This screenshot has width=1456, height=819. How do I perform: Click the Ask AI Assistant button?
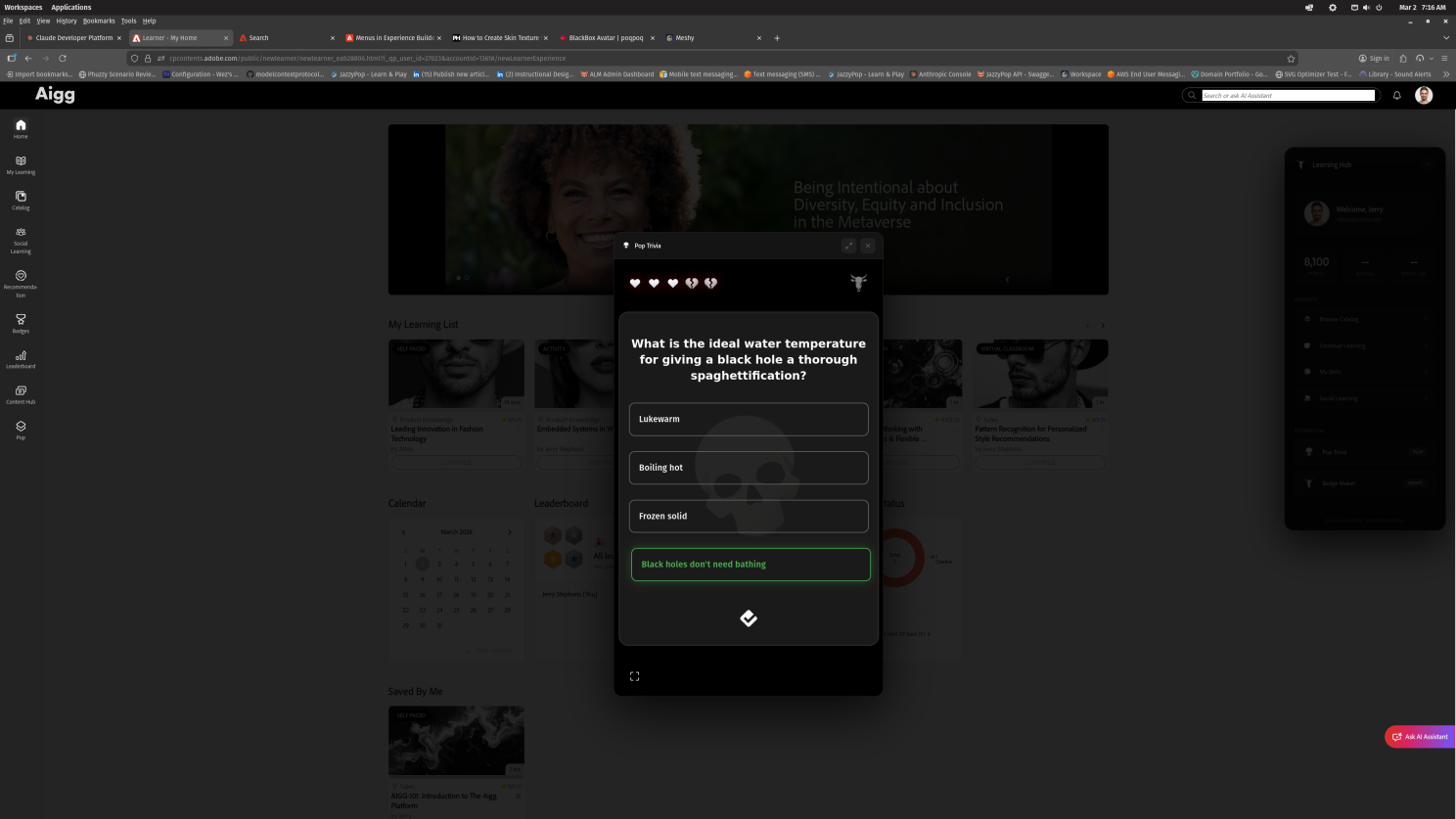[x=1420, y=737]
